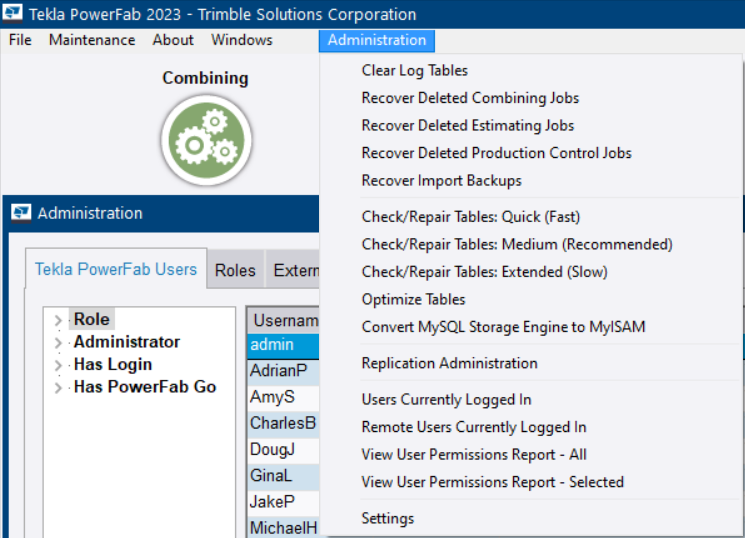
Task: Choose Clear Log Tables
Action: tap(414, 70)
